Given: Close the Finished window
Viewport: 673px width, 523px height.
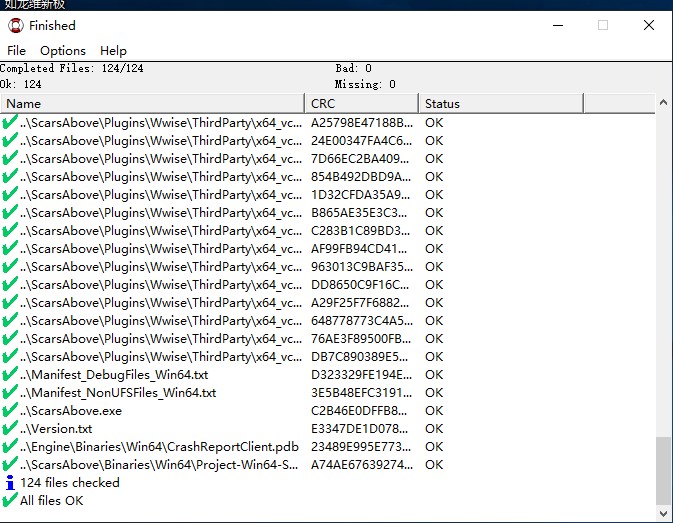Looking at the screenshot, I should pos(649,25).
